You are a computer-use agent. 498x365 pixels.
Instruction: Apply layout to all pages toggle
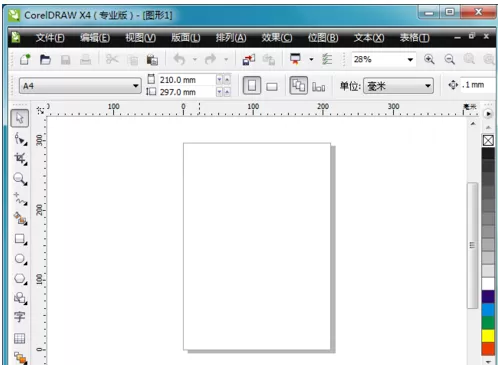pos(298,86)
